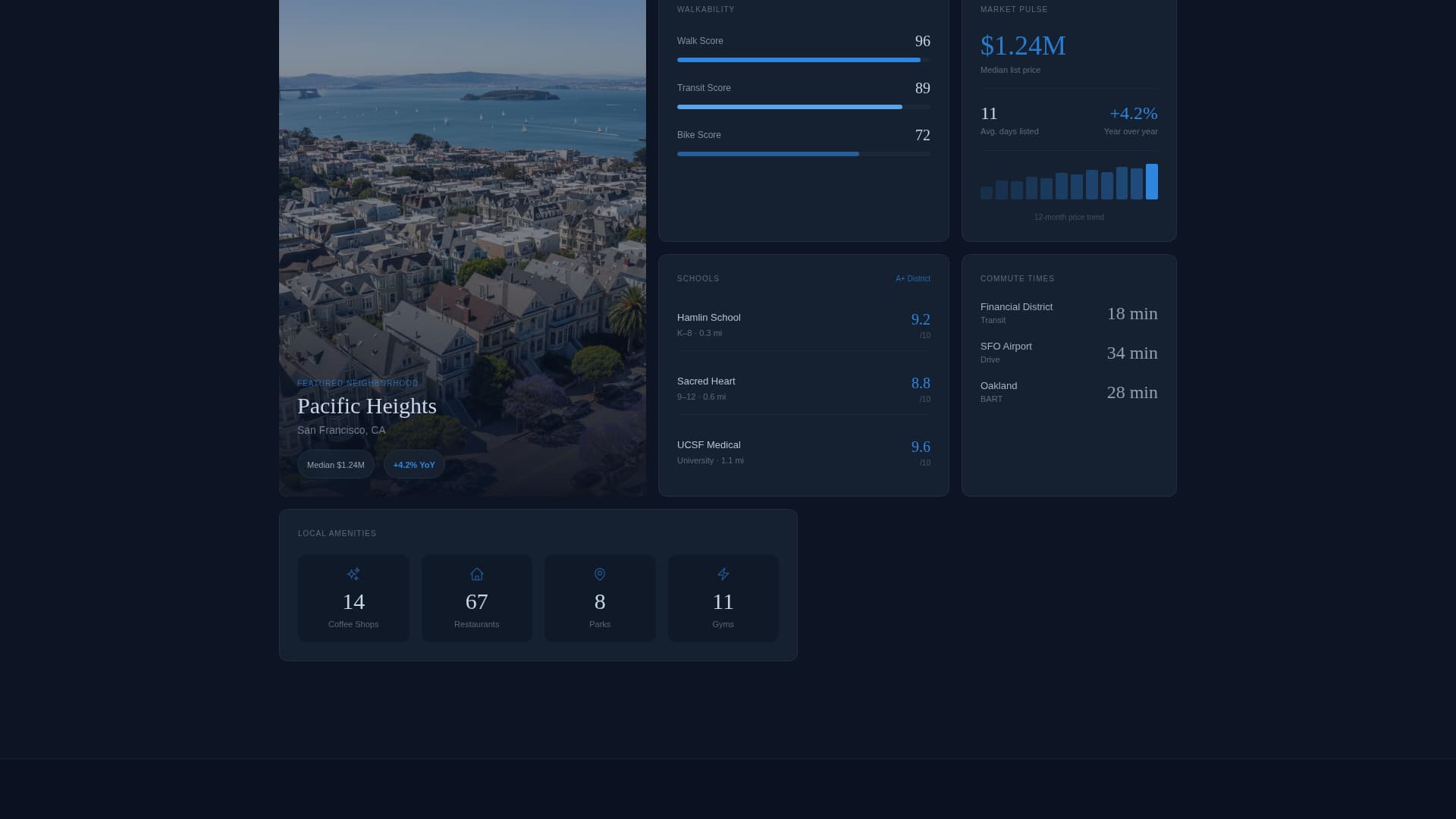Enable the A+ District indicator
This screenshot has width=1456, height=819.
(912, 278)
